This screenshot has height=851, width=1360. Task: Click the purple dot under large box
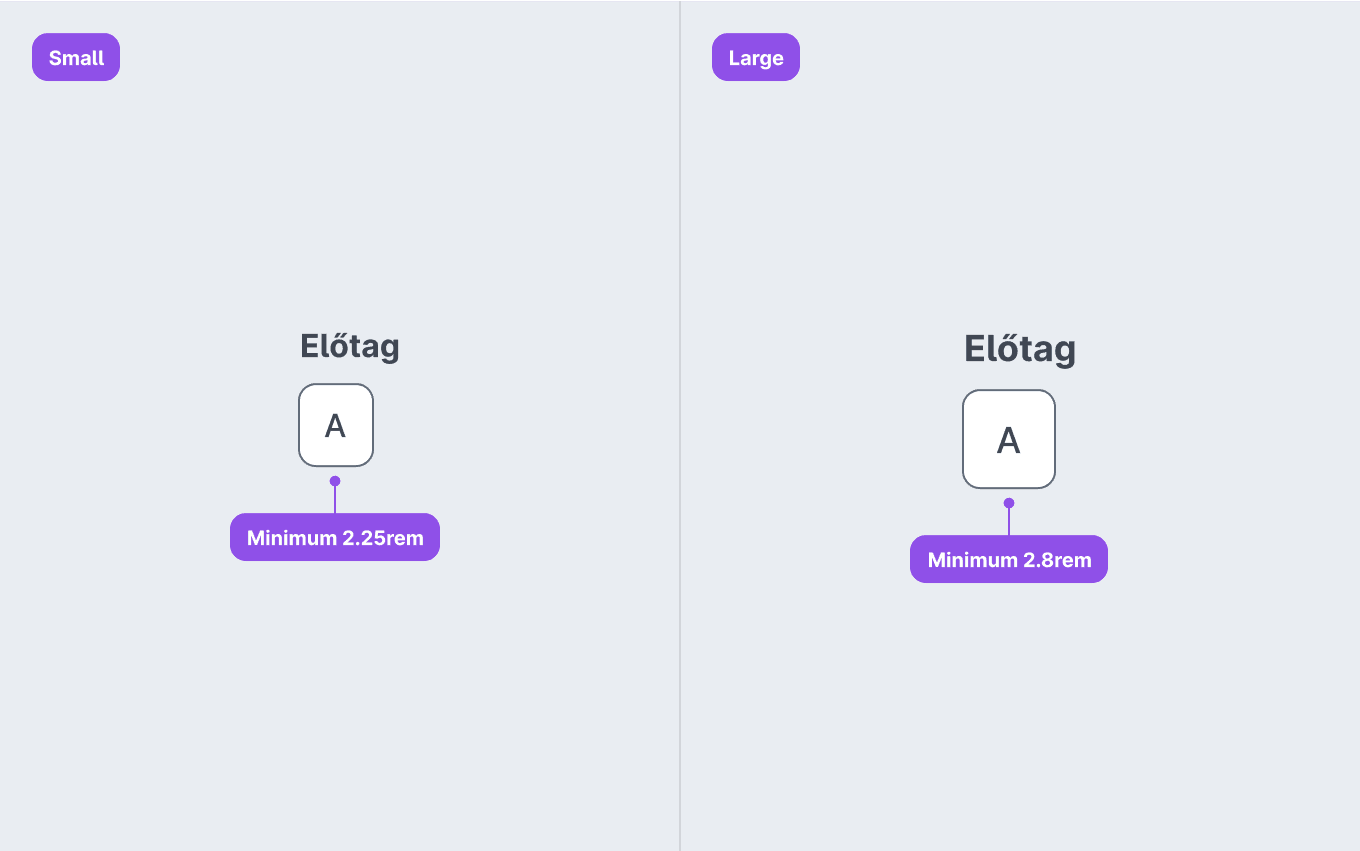(x=1009, y=503)
